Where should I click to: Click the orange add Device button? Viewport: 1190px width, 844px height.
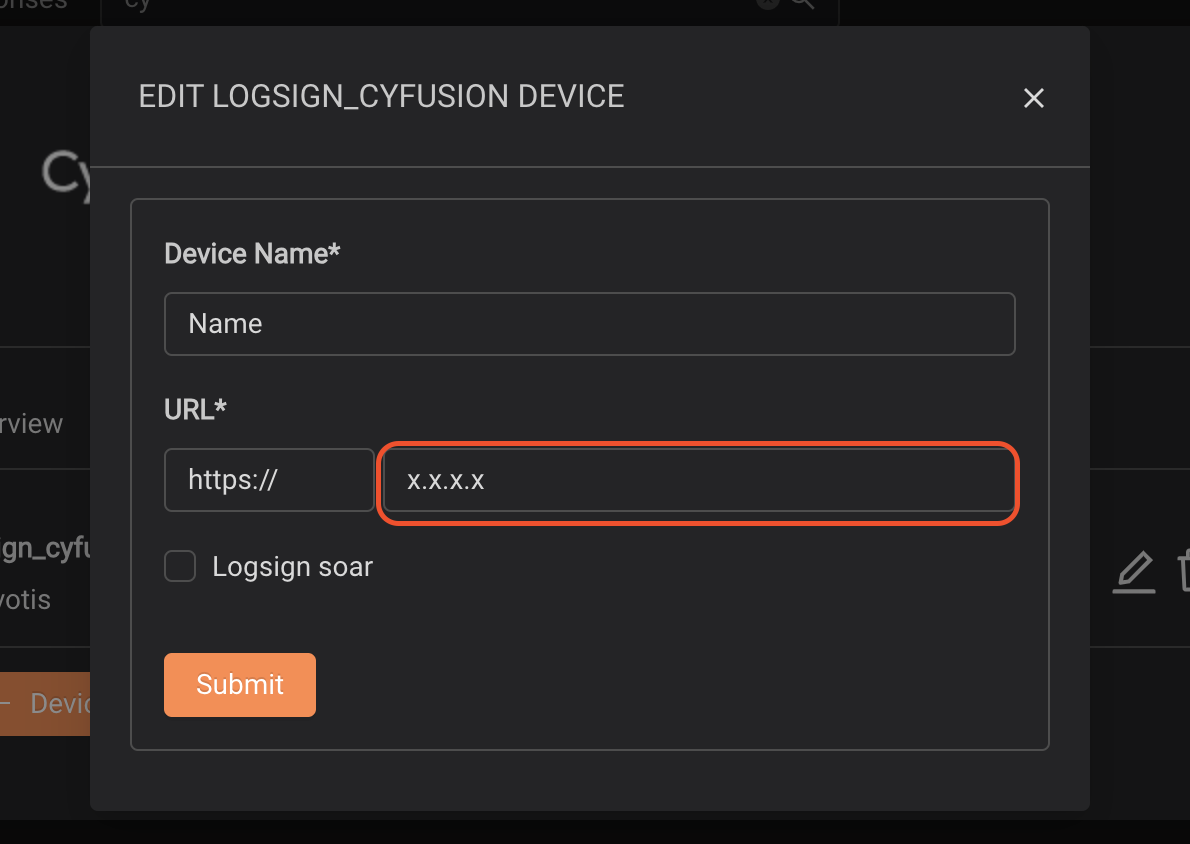click(x=45, y=704)
